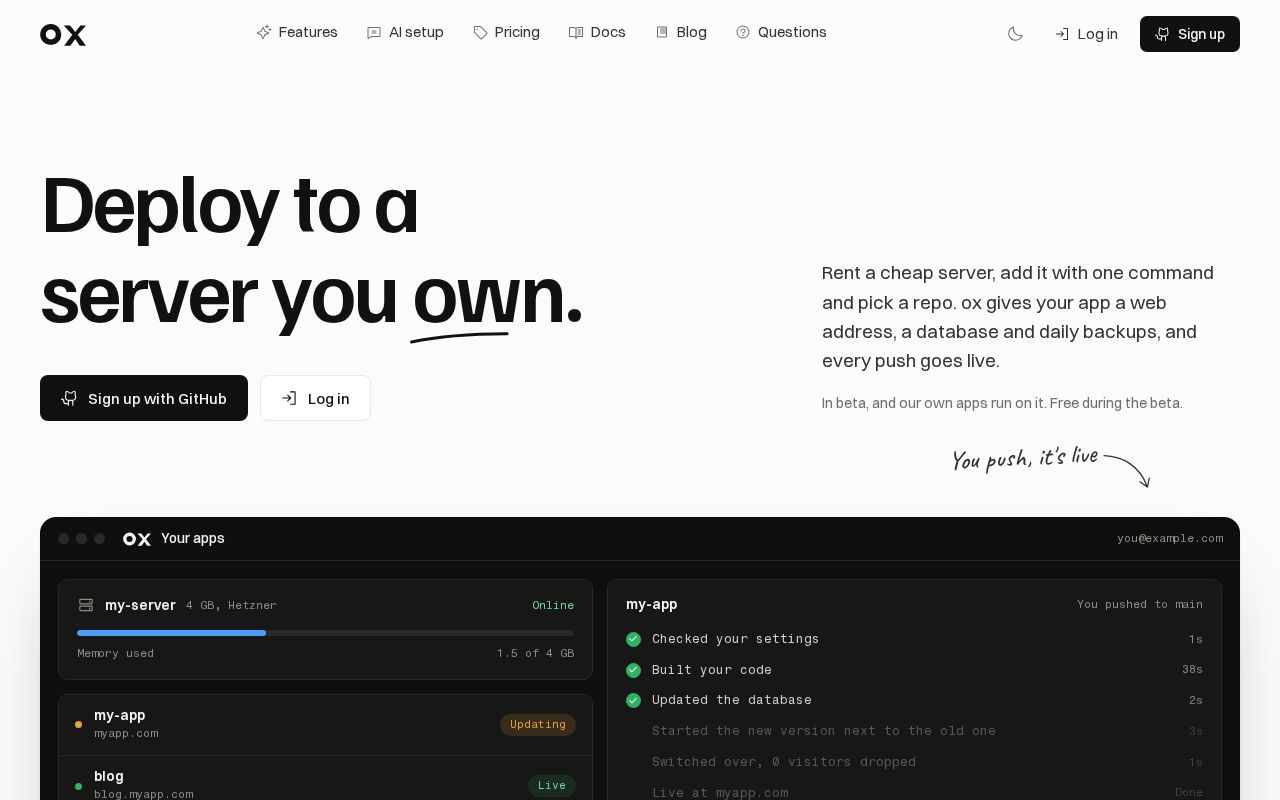Click the green check beside Built your code
This screenshot has width=1280, height=800.
pos(633,670)
